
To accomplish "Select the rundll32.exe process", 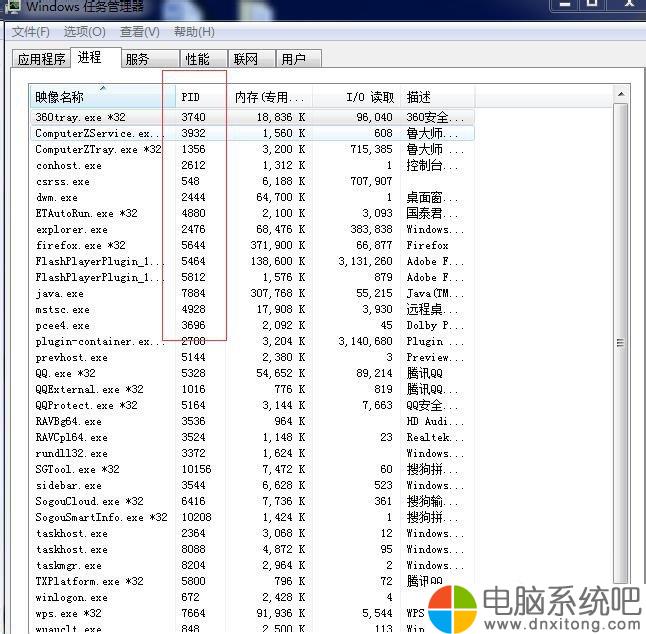I will click(252, 454).
